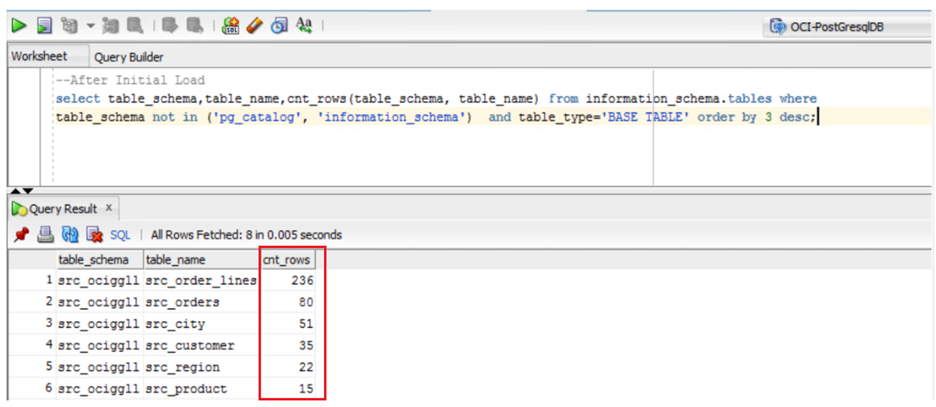Select the src_order_lines table name cell

coord(201,280)
